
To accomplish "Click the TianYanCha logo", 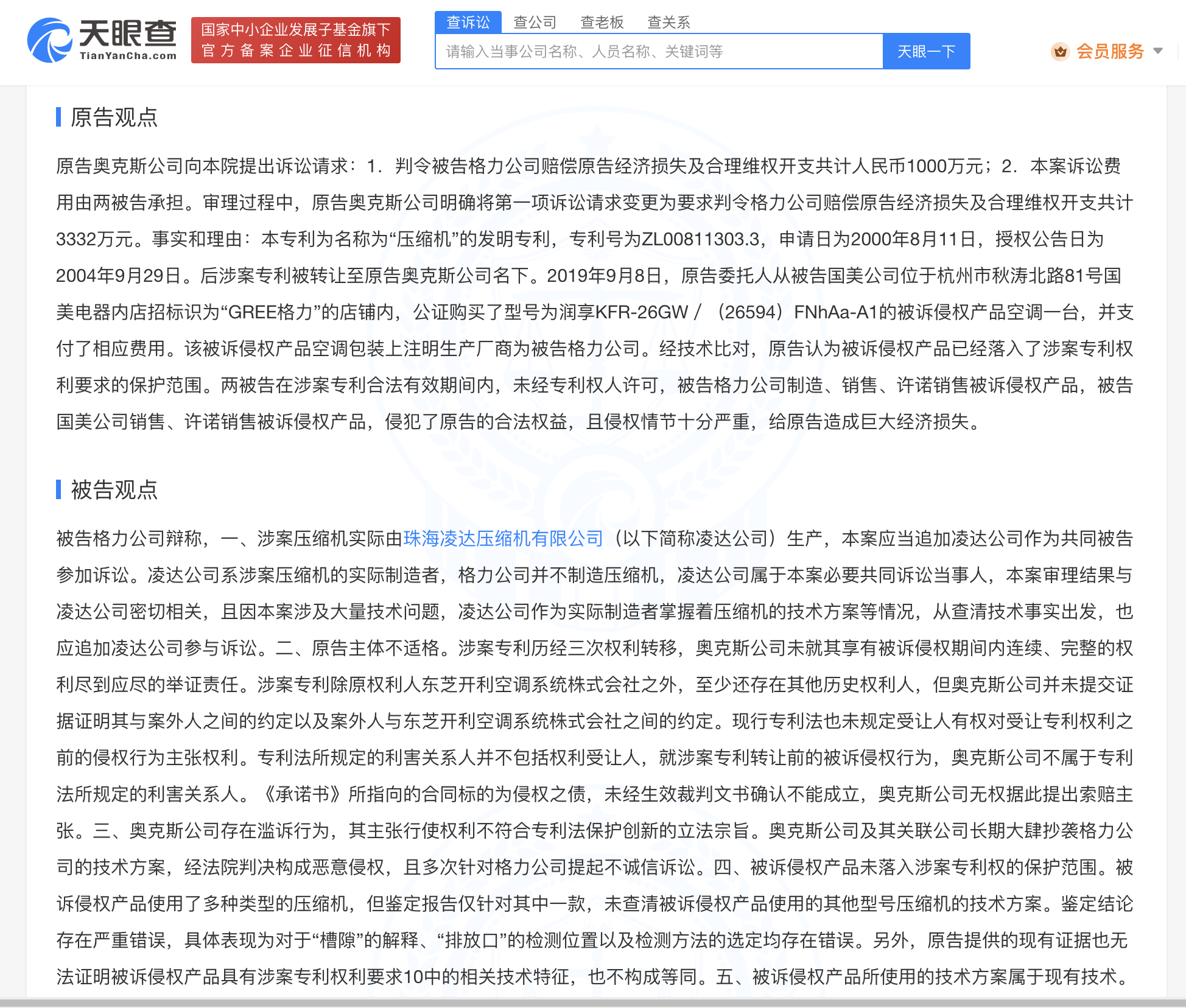I will (x=102, y=40).
